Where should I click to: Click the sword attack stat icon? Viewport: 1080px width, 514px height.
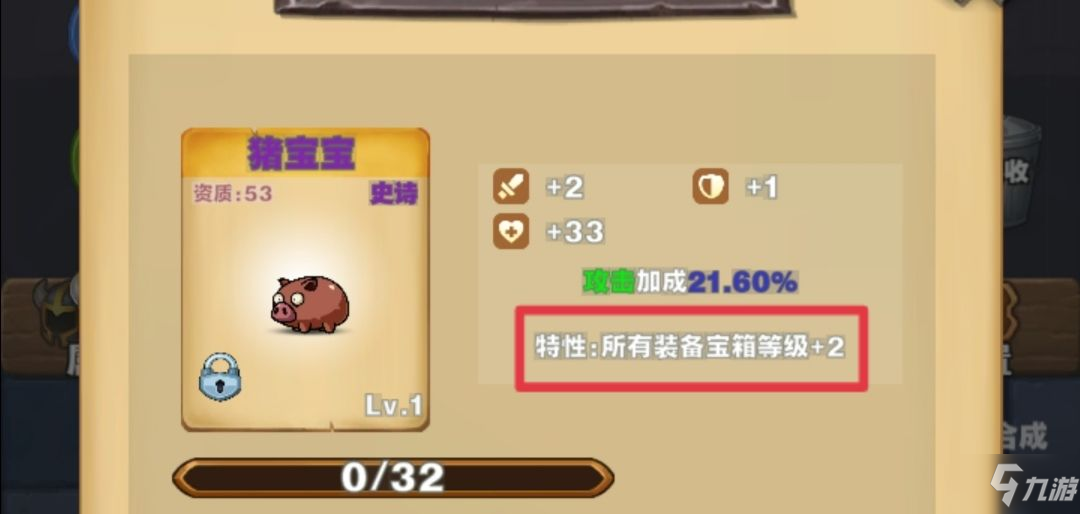click(x=510, y=187)
